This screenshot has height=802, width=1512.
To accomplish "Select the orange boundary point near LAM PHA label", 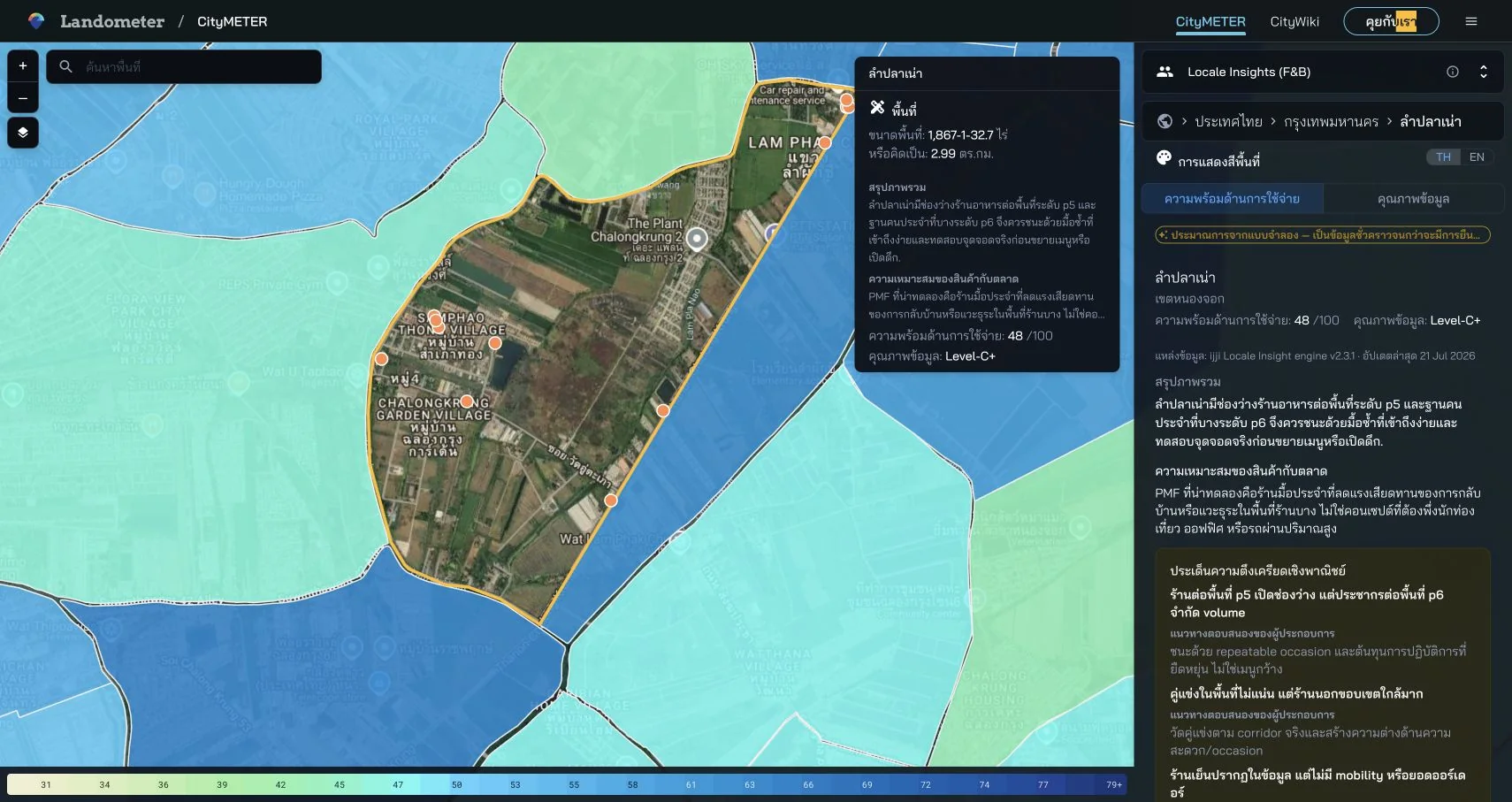I will coord(824,142).
